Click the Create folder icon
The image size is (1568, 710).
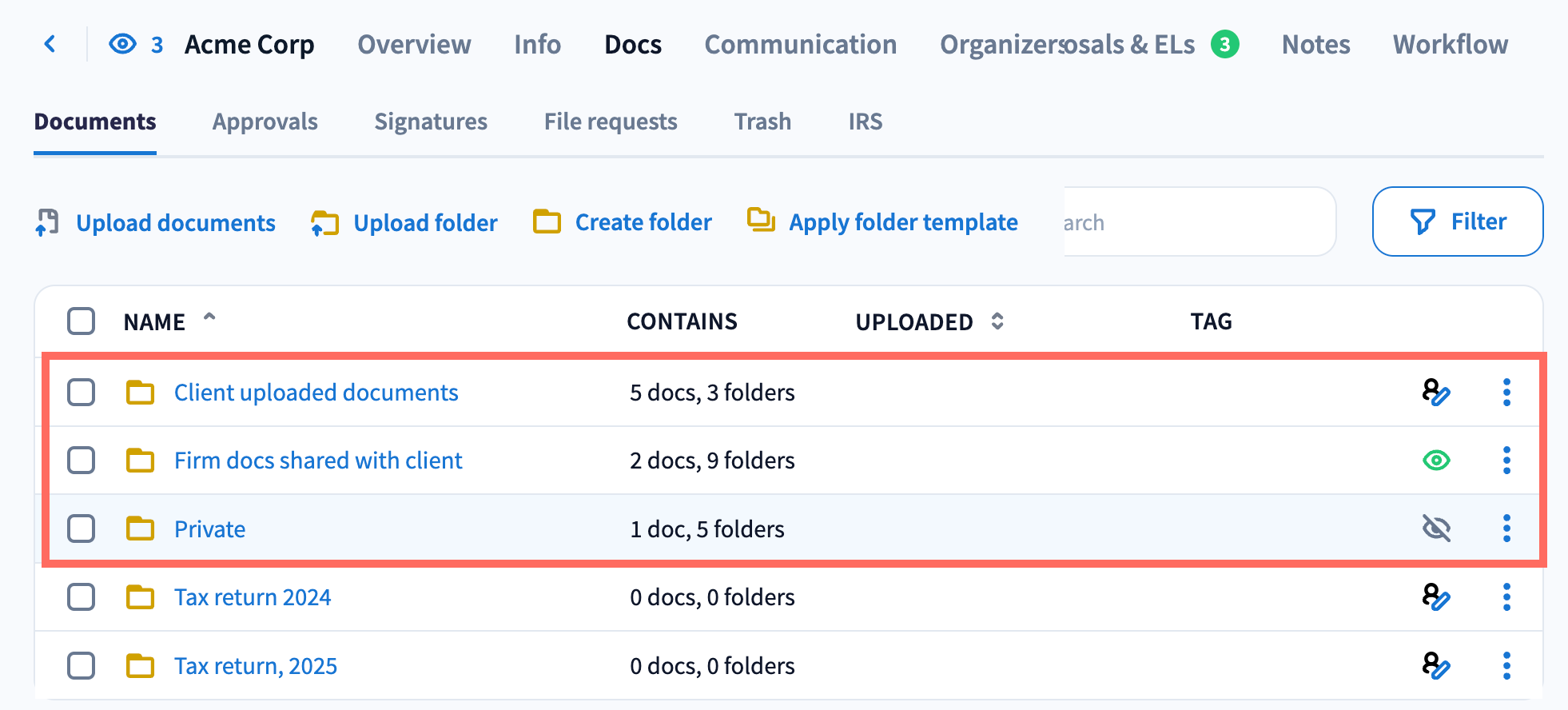click(x=547, y=221)
